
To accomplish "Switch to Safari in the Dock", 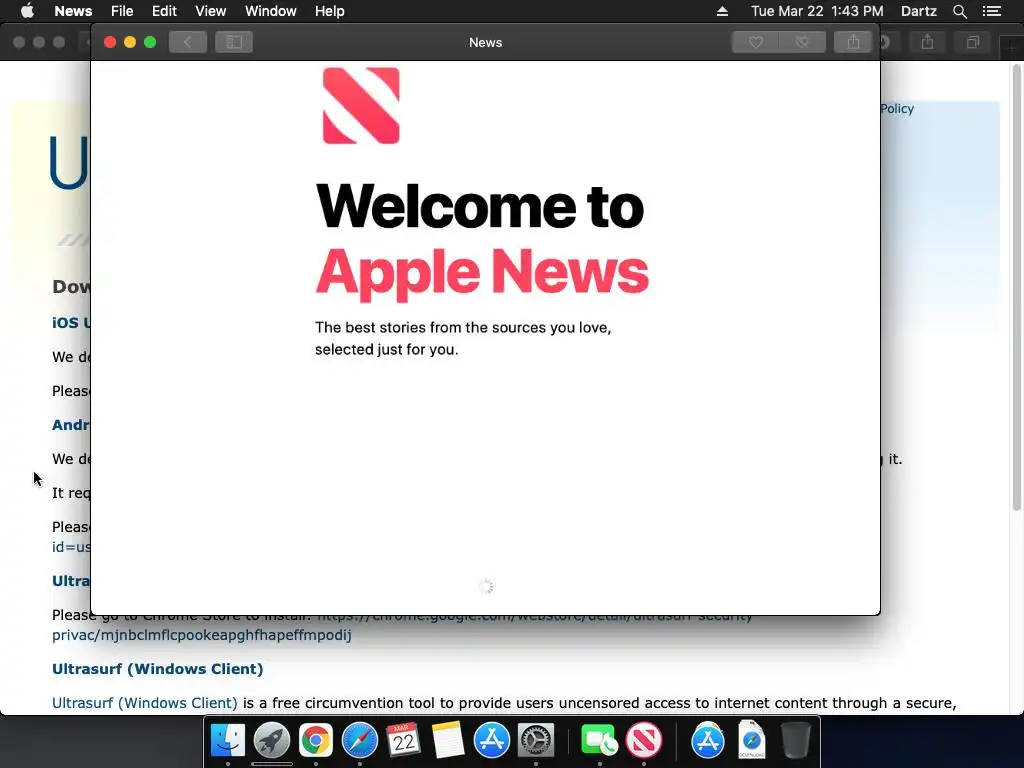I will (360, 741).
